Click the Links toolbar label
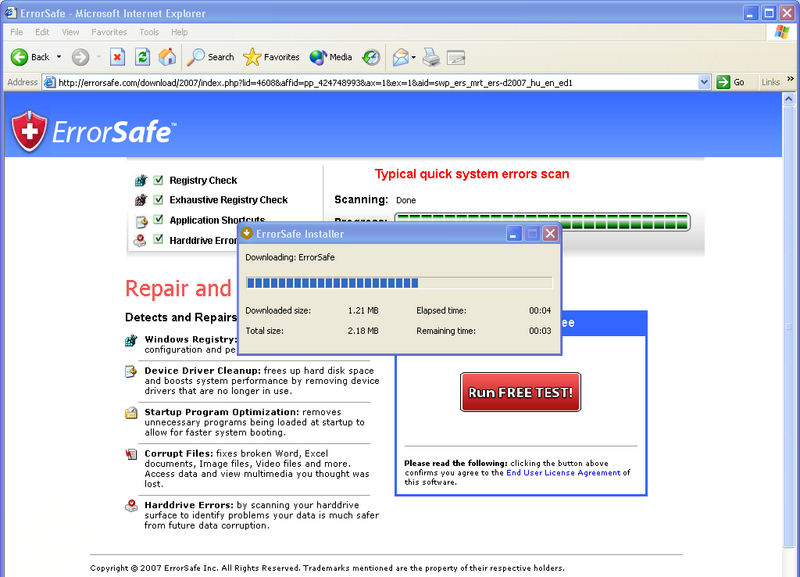 pyautogui.click(x=770, y=82)
